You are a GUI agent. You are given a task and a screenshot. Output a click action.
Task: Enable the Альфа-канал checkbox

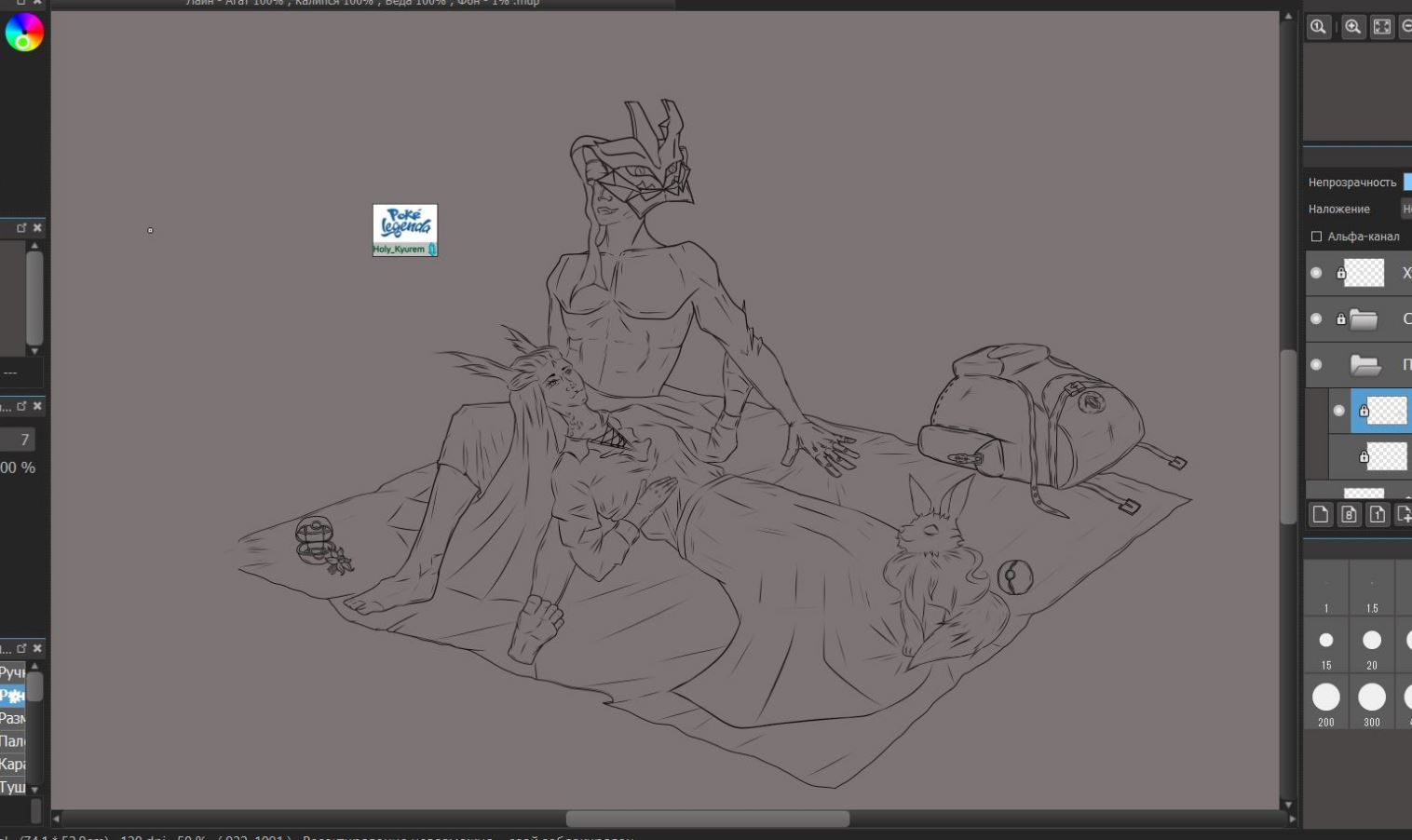(x=1316, y=237)
